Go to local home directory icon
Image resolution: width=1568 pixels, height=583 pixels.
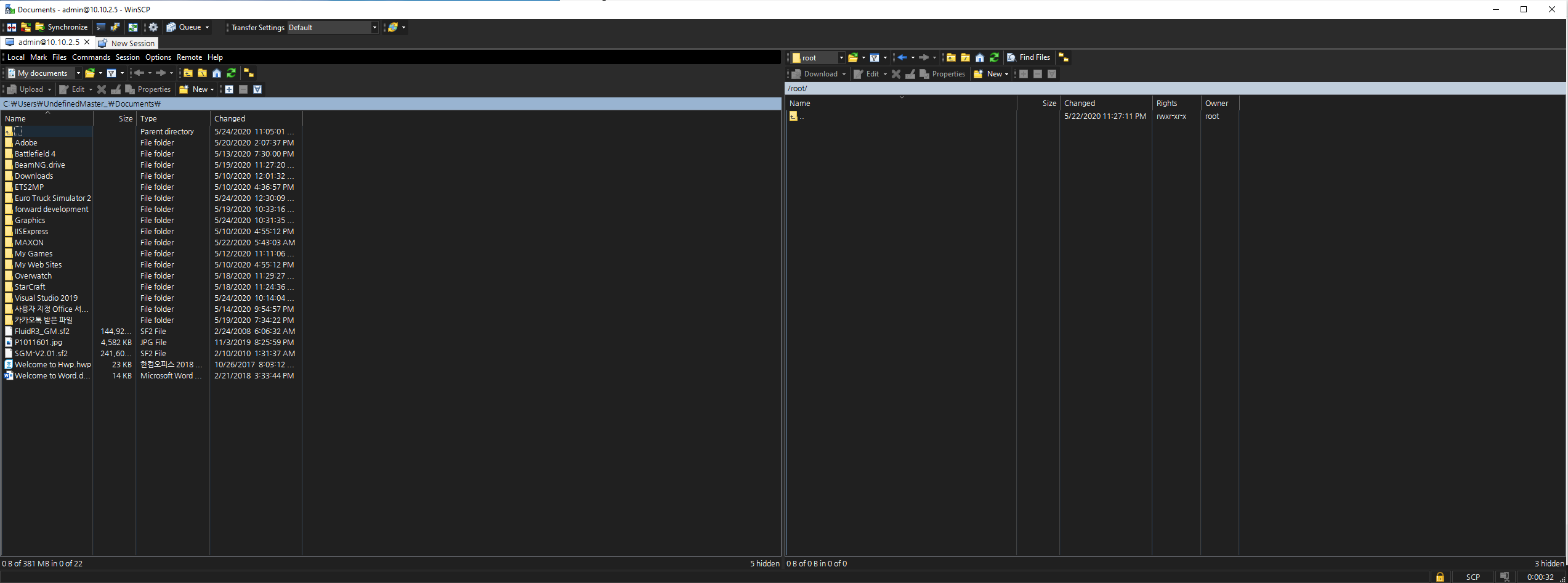click(217, 73)
